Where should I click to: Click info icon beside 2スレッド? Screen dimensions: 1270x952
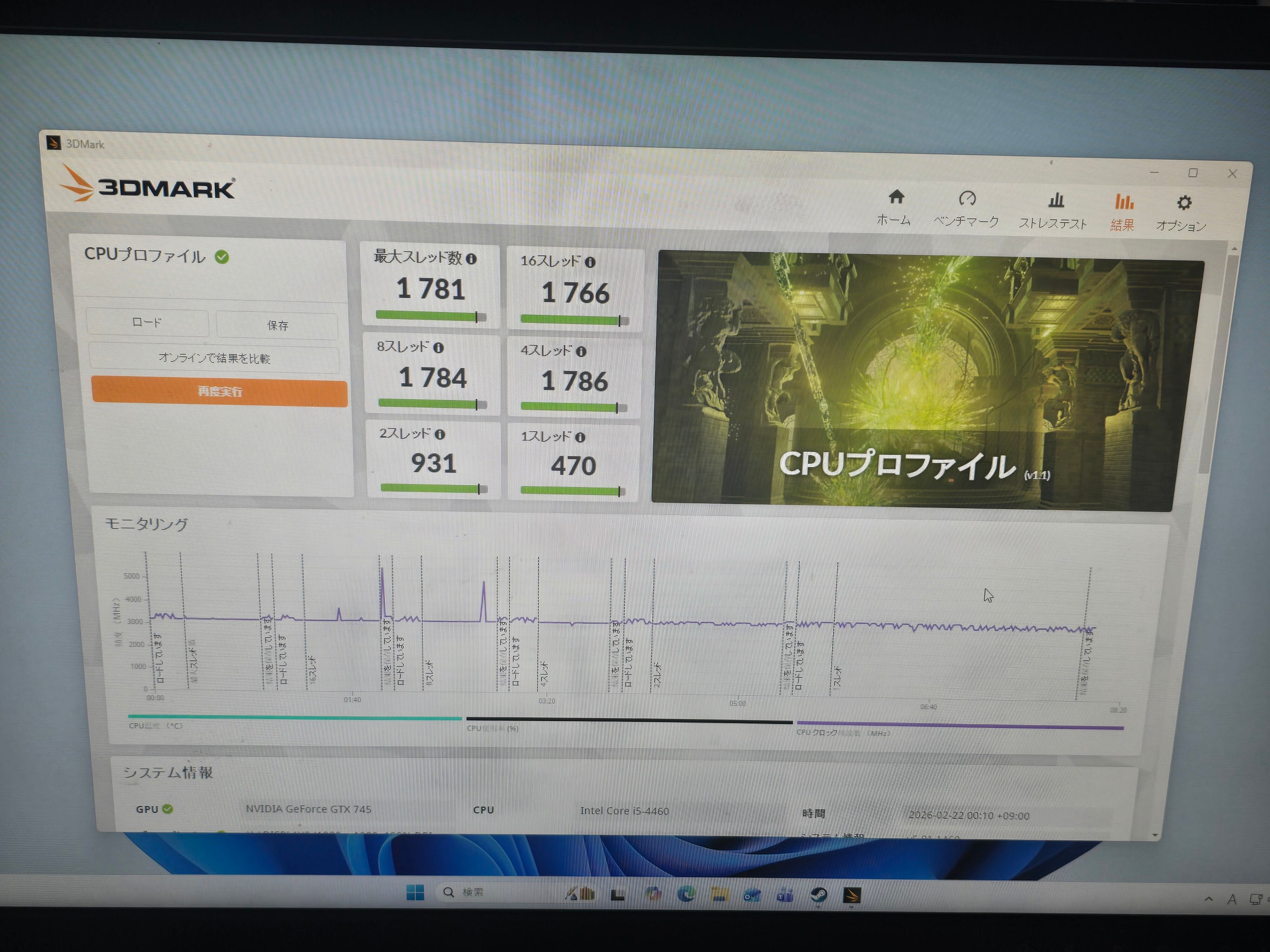coord(440,434)
